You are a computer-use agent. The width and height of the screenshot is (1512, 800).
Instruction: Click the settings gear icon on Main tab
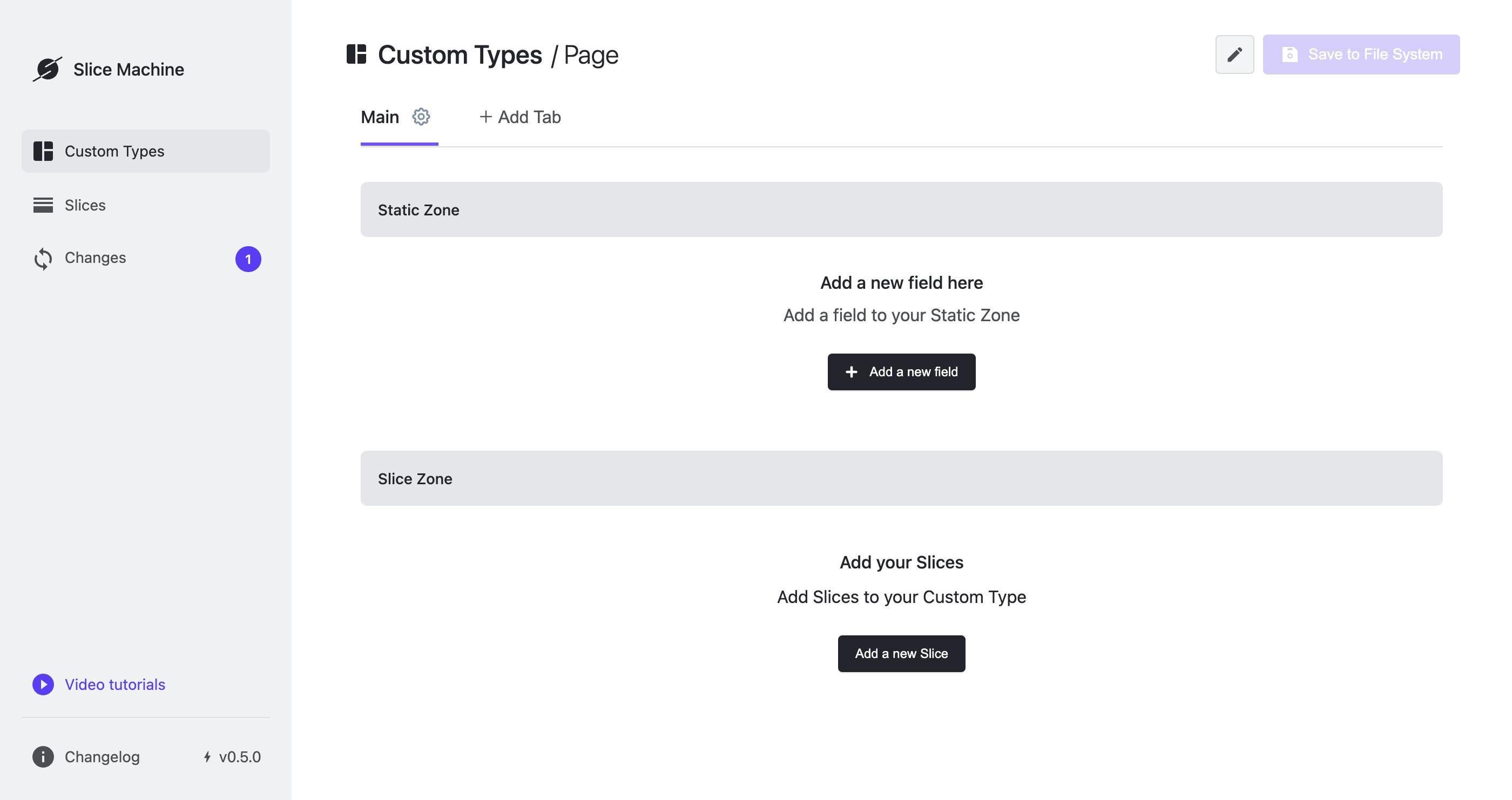(421, 116)
